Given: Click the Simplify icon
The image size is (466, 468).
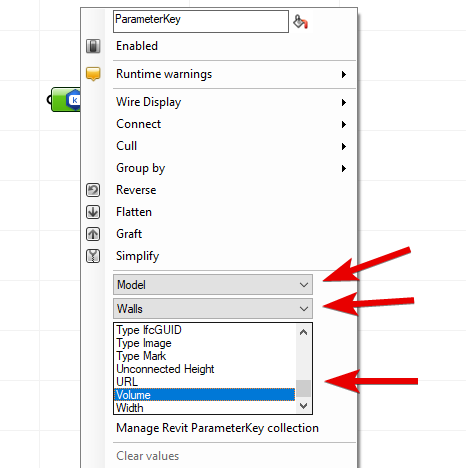Looking at the screenshot, I should [x=93, y=256].
